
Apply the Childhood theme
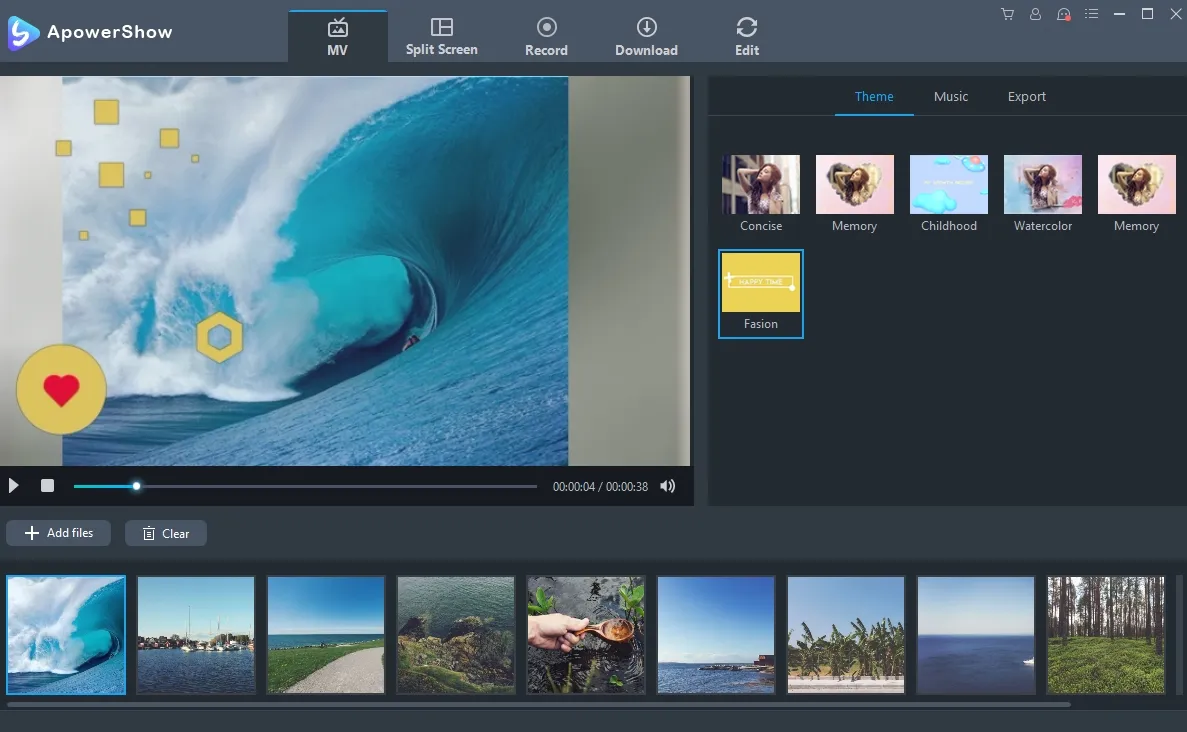(x=948, y=184)
